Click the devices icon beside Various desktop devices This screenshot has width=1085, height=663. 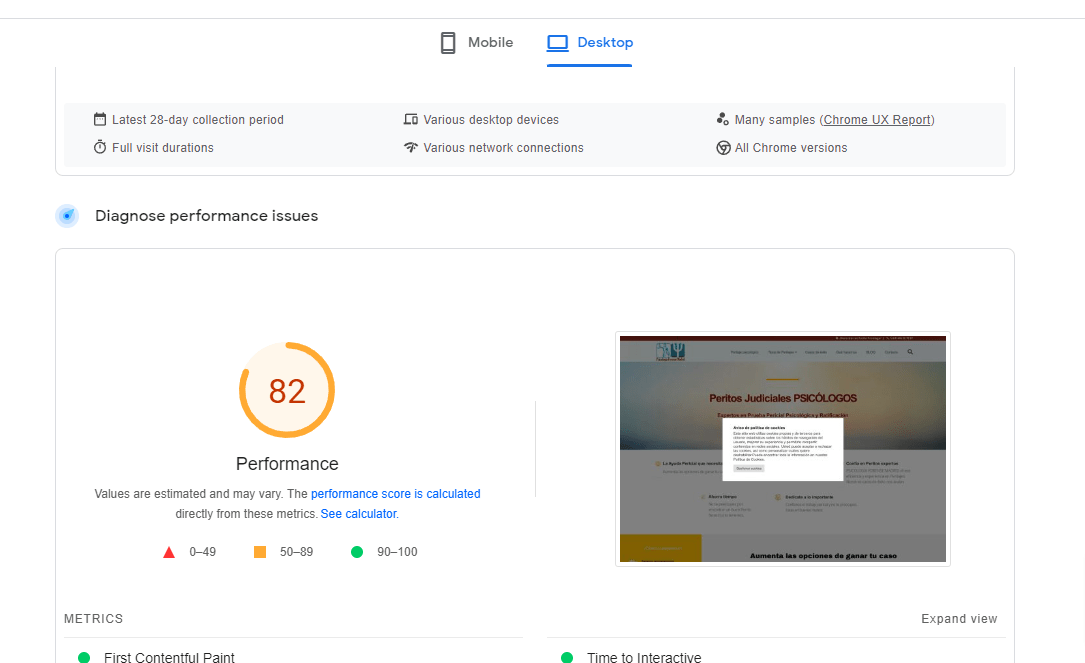[x=410, y=119]
